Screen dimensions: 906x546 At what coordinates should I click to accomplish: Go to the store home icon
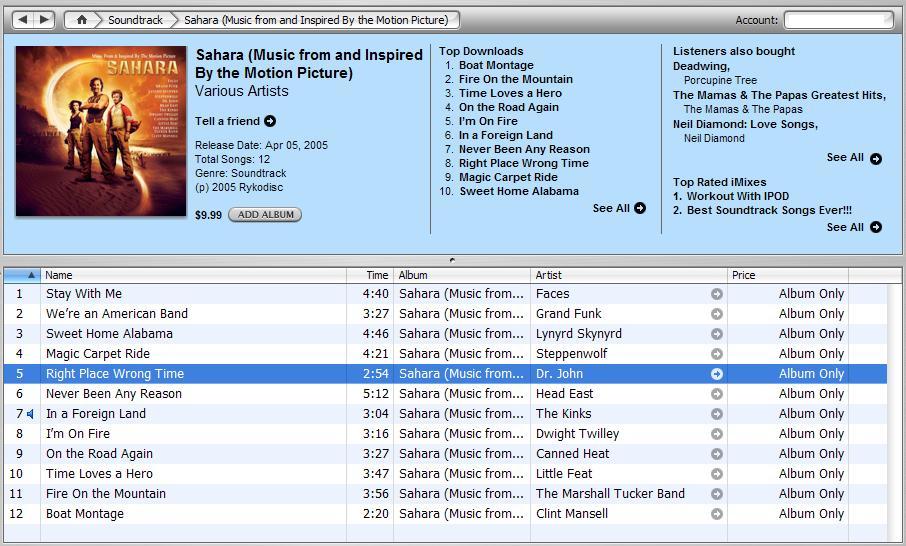click(x=81, y=20)
